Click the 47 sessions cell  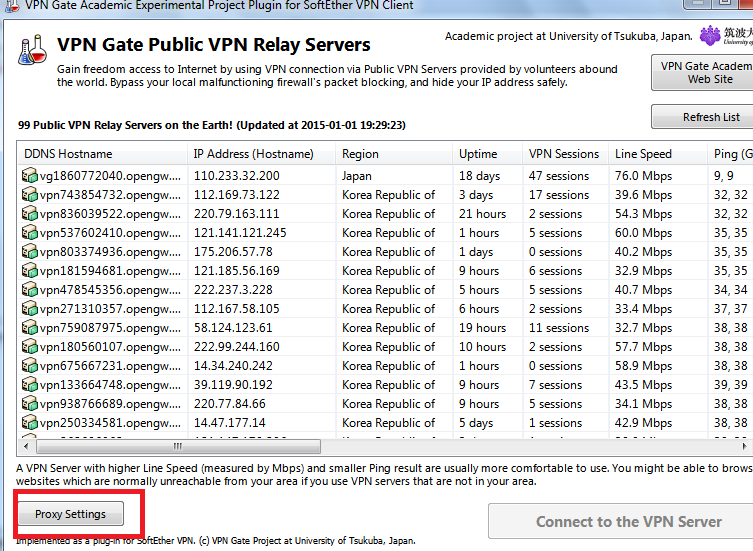coord(559,176)
